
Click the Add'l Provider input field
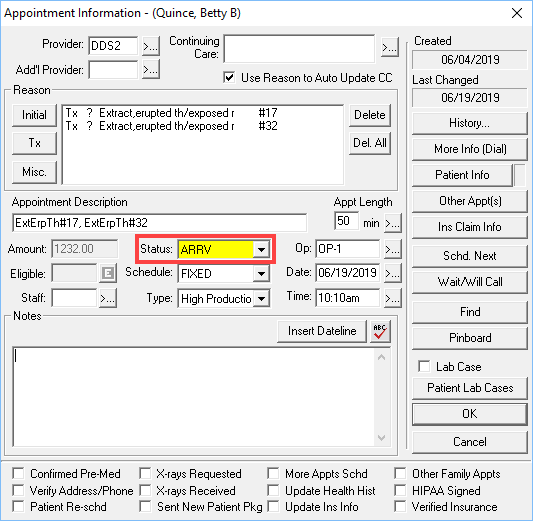point(113,70)
